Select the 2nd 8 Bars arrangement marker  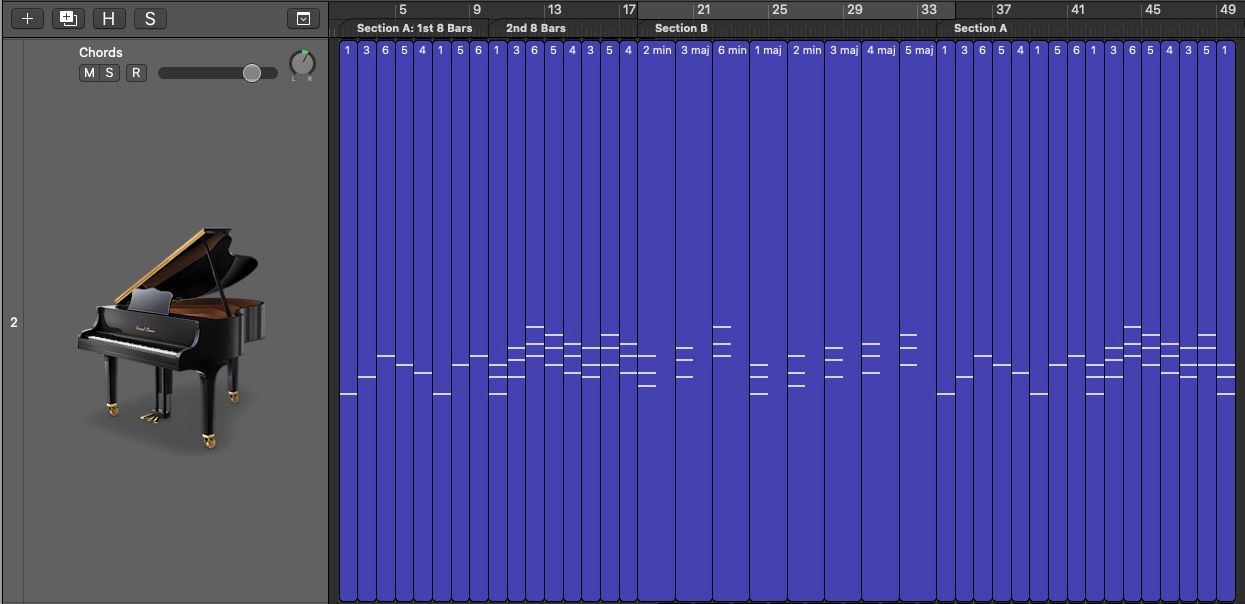534,28
